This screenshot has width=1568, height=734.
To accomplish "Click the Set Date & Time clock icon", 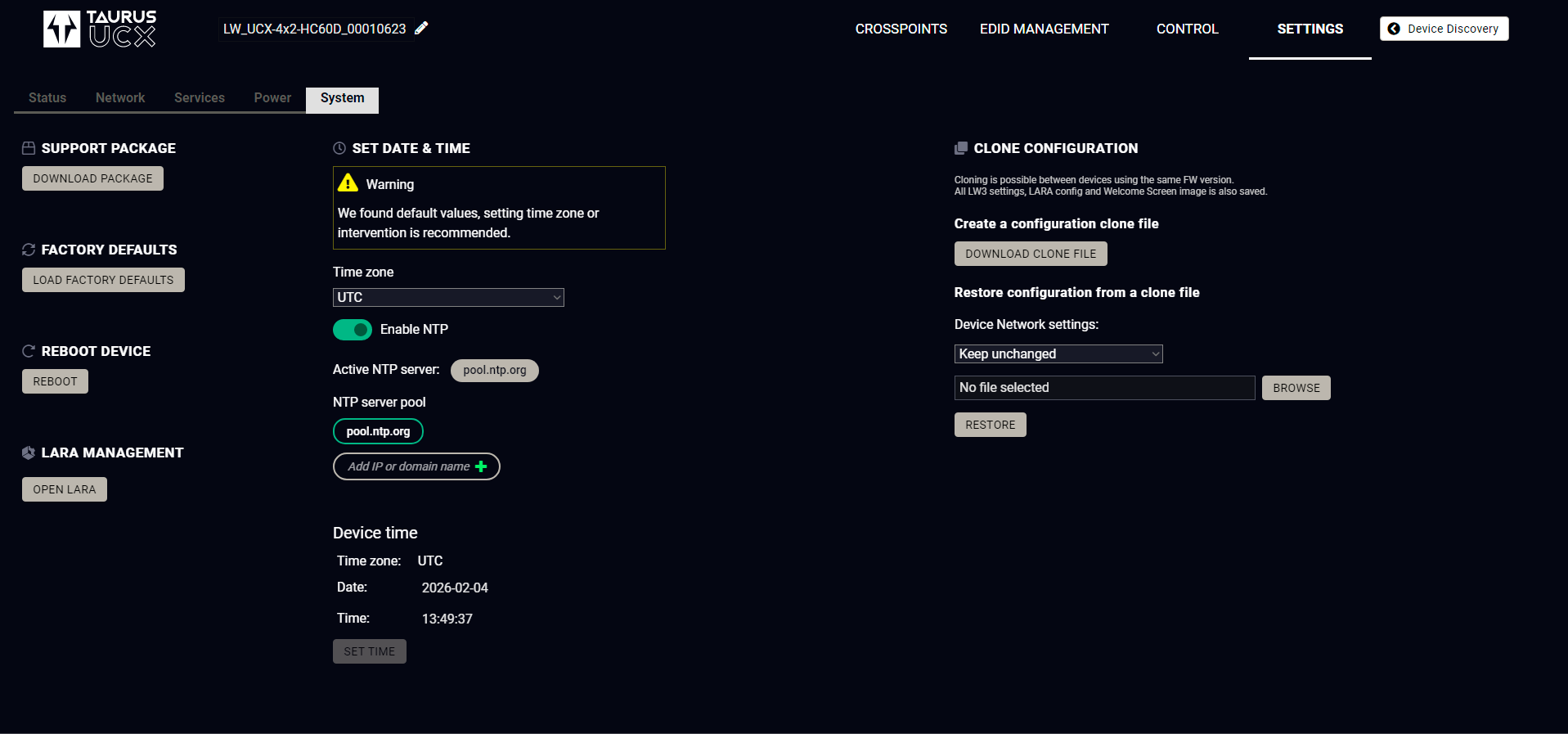I will click(339, 148).
